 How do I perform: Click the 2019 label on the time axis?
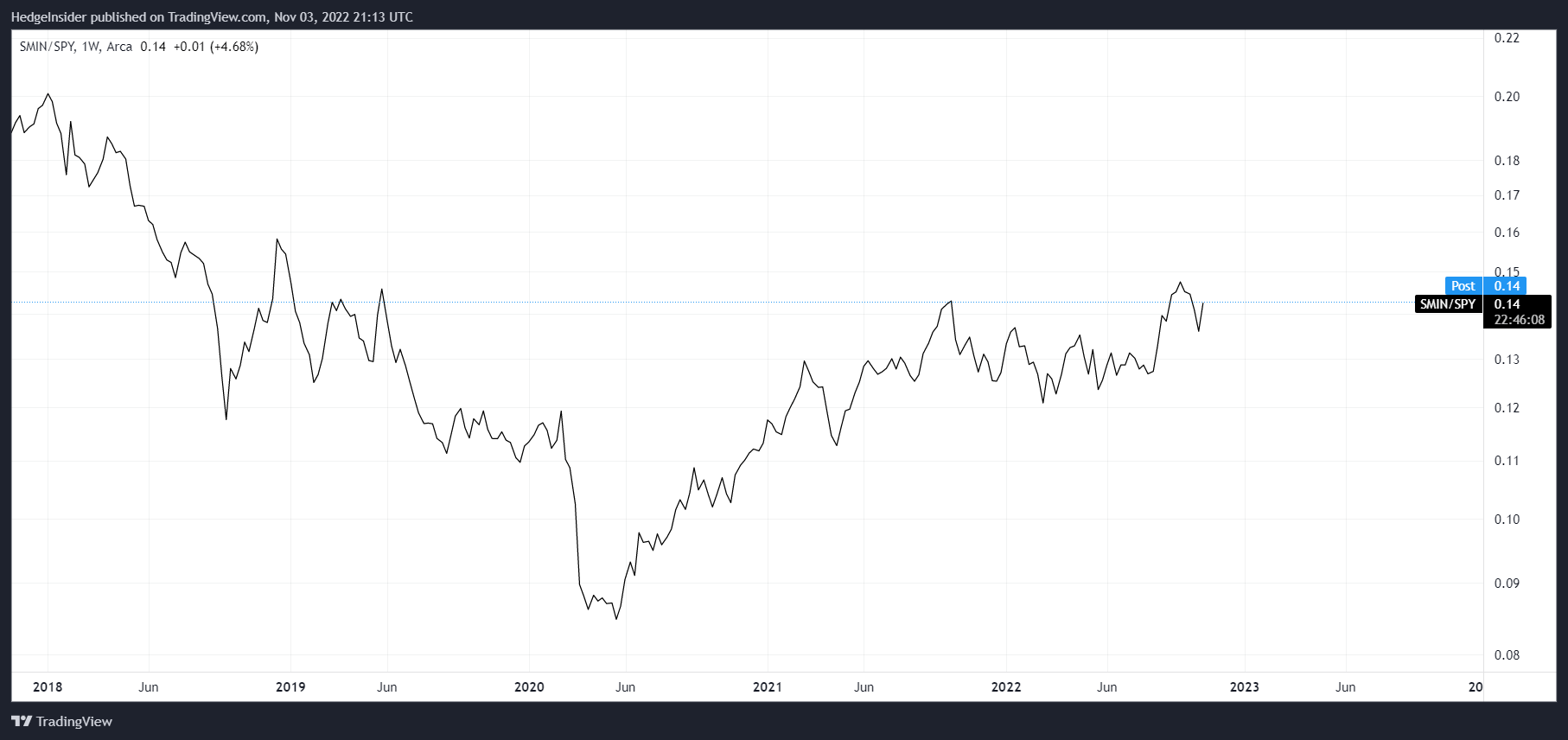coord(290,687)
